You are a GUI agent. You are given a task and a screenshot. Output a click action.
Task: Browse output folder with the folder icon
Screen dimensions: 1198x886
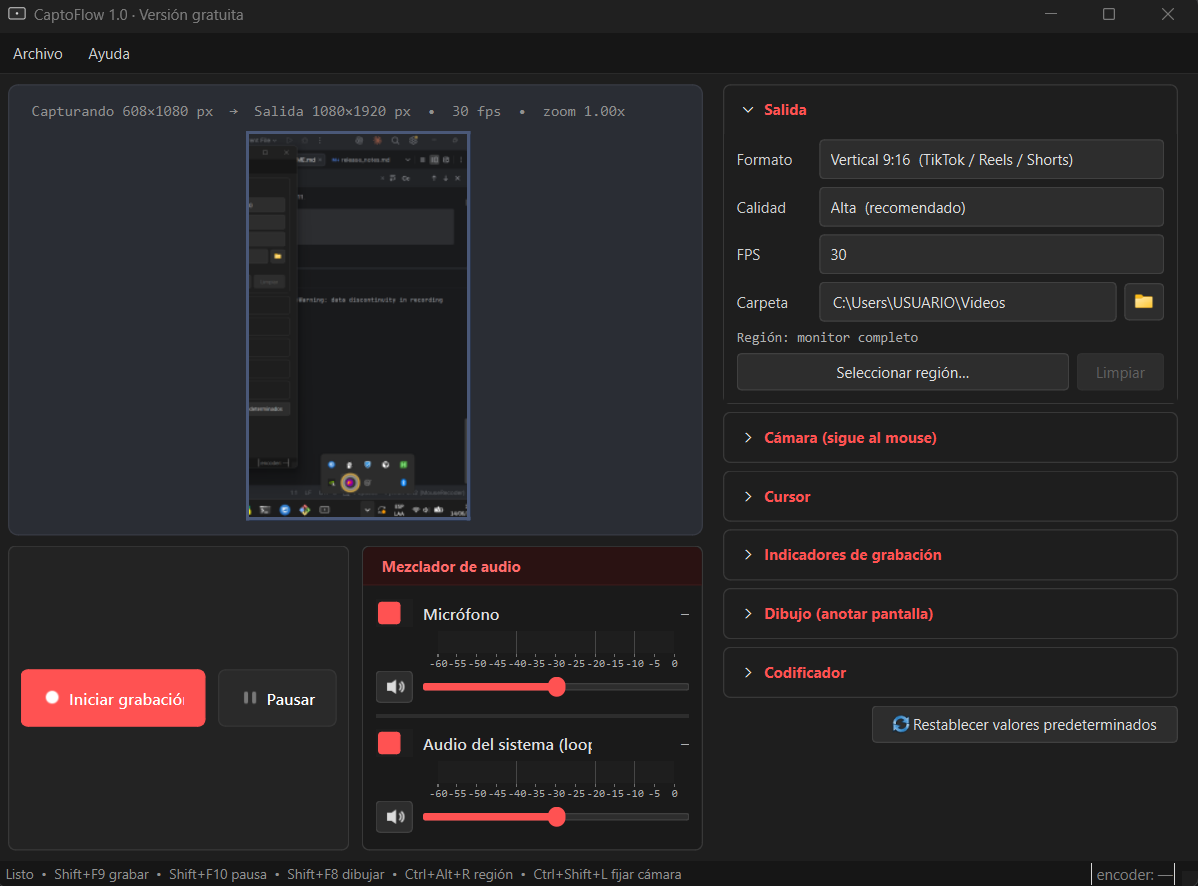[1143, 302]
